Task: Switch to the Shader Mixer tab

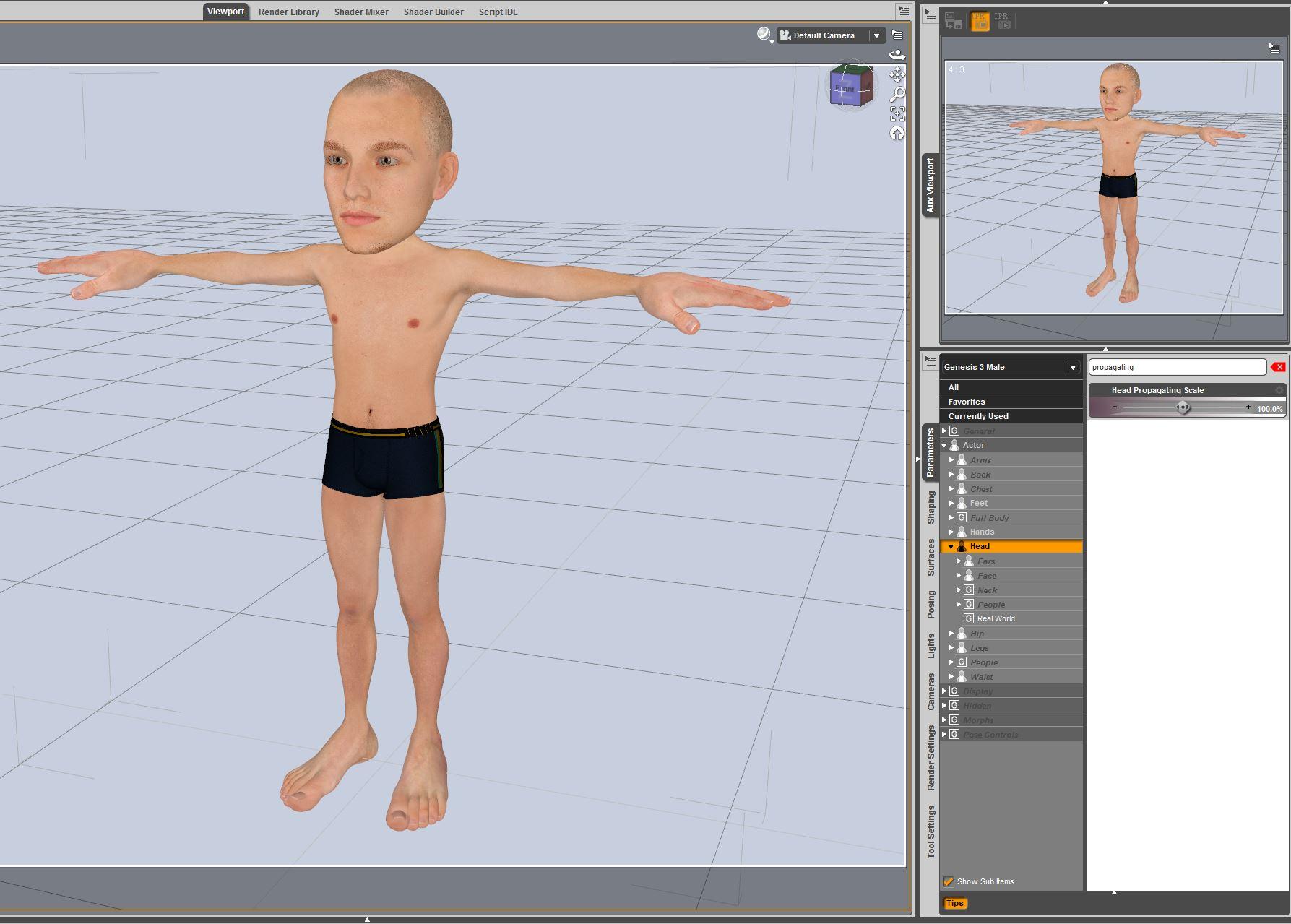Action: pos(361,12)
